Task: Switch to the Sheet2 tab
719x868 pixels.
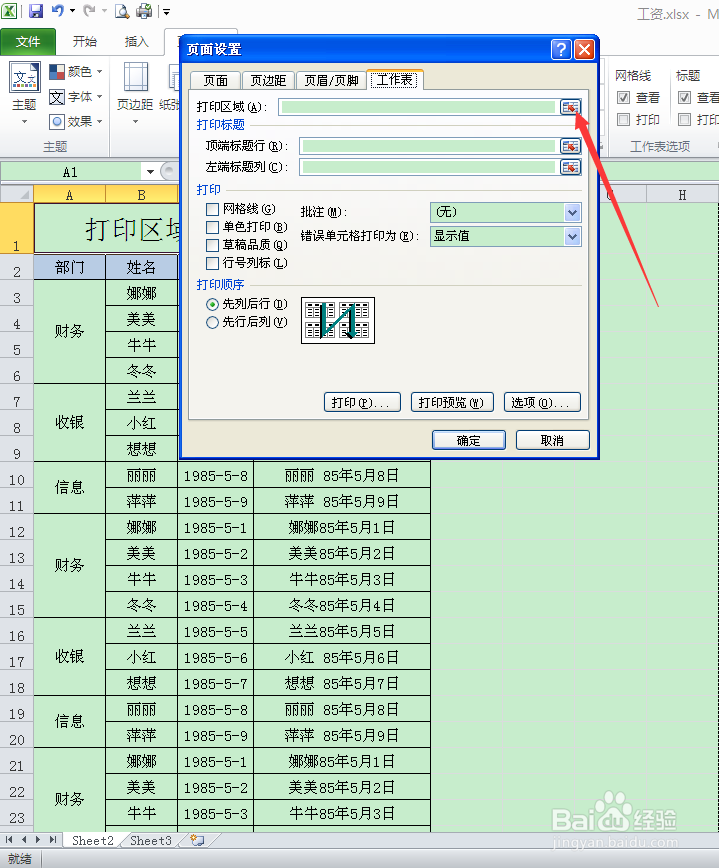Action: pos(92,840)
